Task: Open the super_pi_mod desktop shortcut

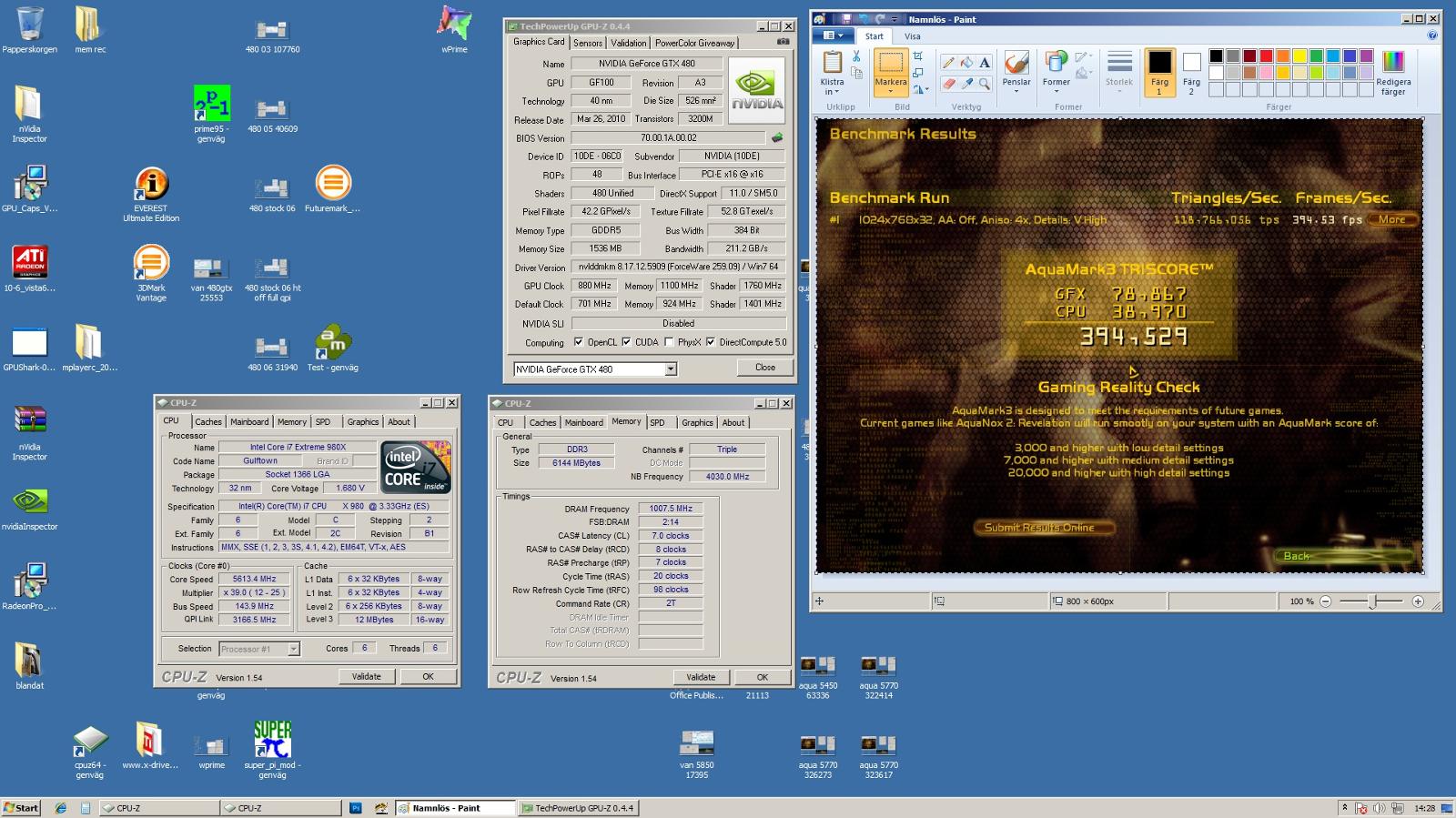Action: (272, 750)
